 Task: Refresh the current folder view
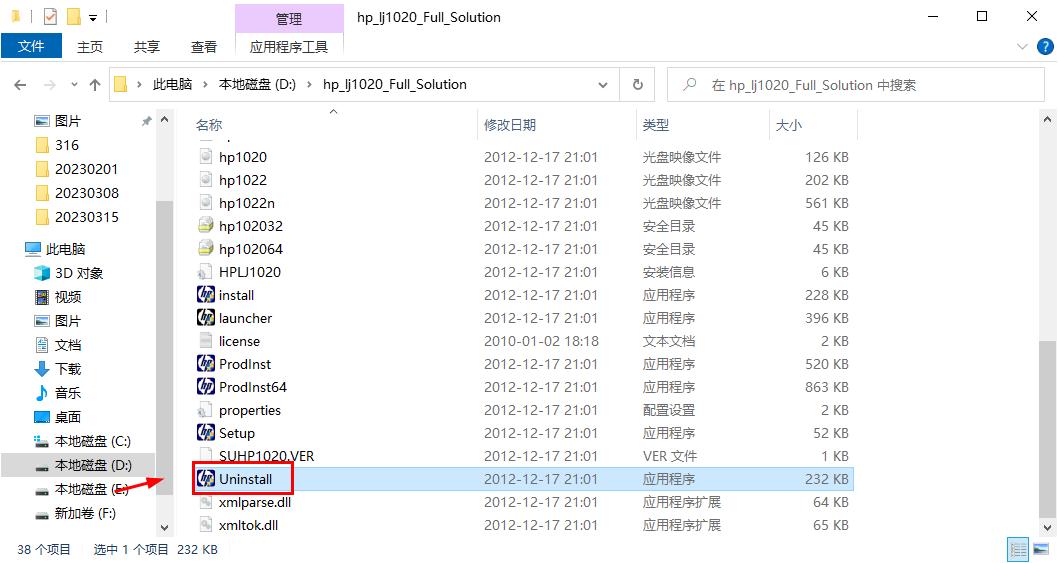pyautogui.click(x=638, y=85)
